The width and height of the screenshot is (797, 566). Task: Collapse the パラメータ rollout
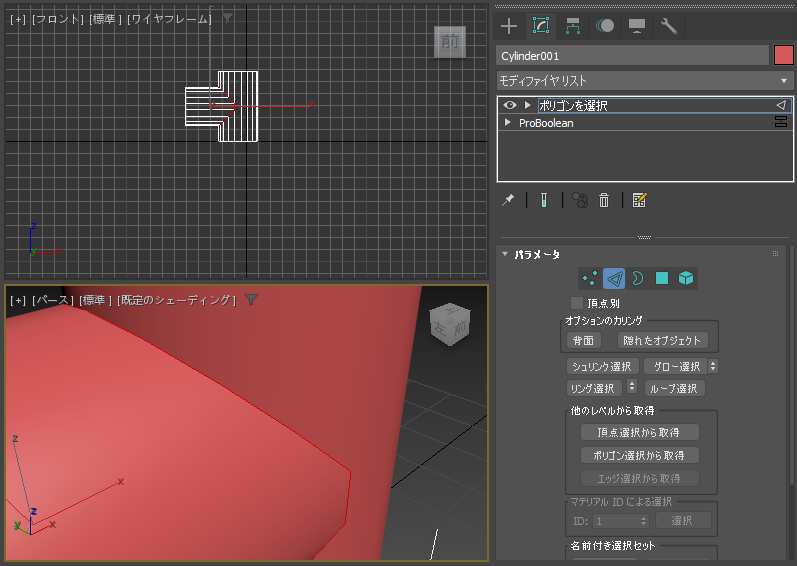point(505,254)
